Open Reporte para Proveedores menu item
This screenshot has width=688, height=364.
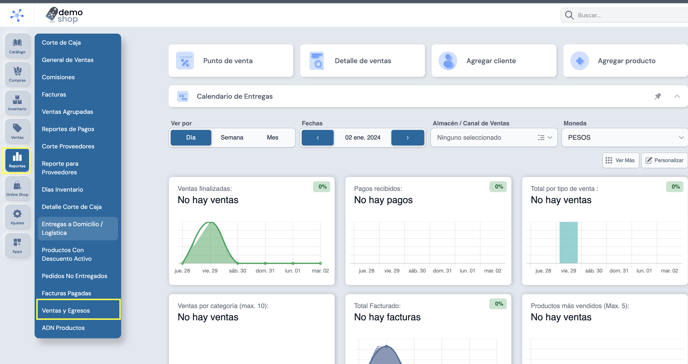click(x=60, y=168)
